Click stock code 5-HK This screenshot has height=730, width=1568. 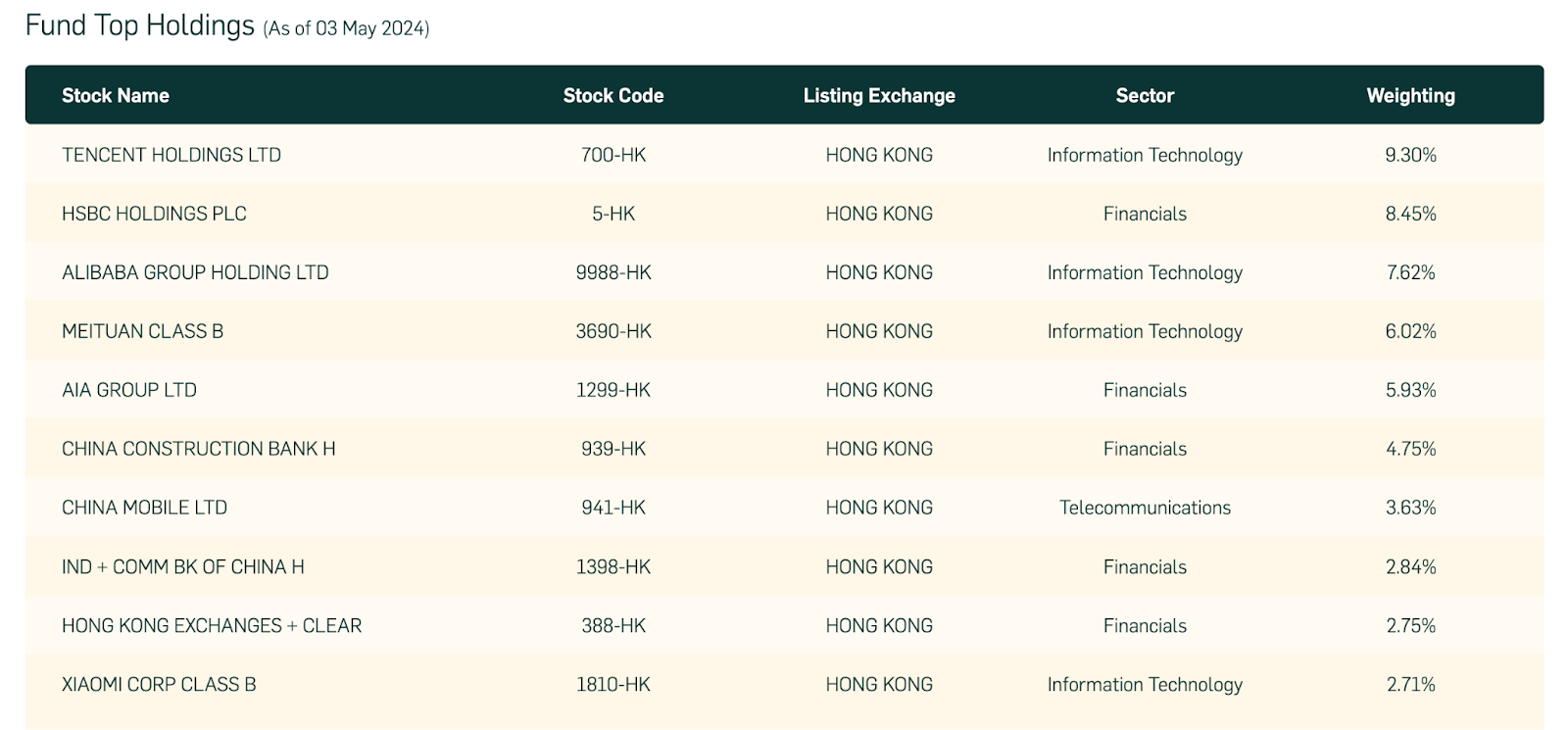pyautogui.click(x=613, y=214)
